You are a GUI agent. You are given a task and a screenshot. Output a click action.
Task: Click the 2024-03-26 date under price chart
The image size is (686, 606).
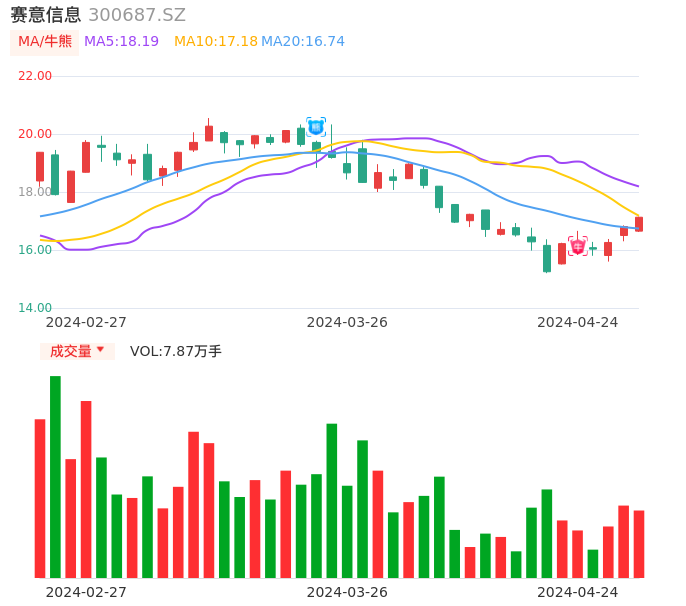coord(347,322)
